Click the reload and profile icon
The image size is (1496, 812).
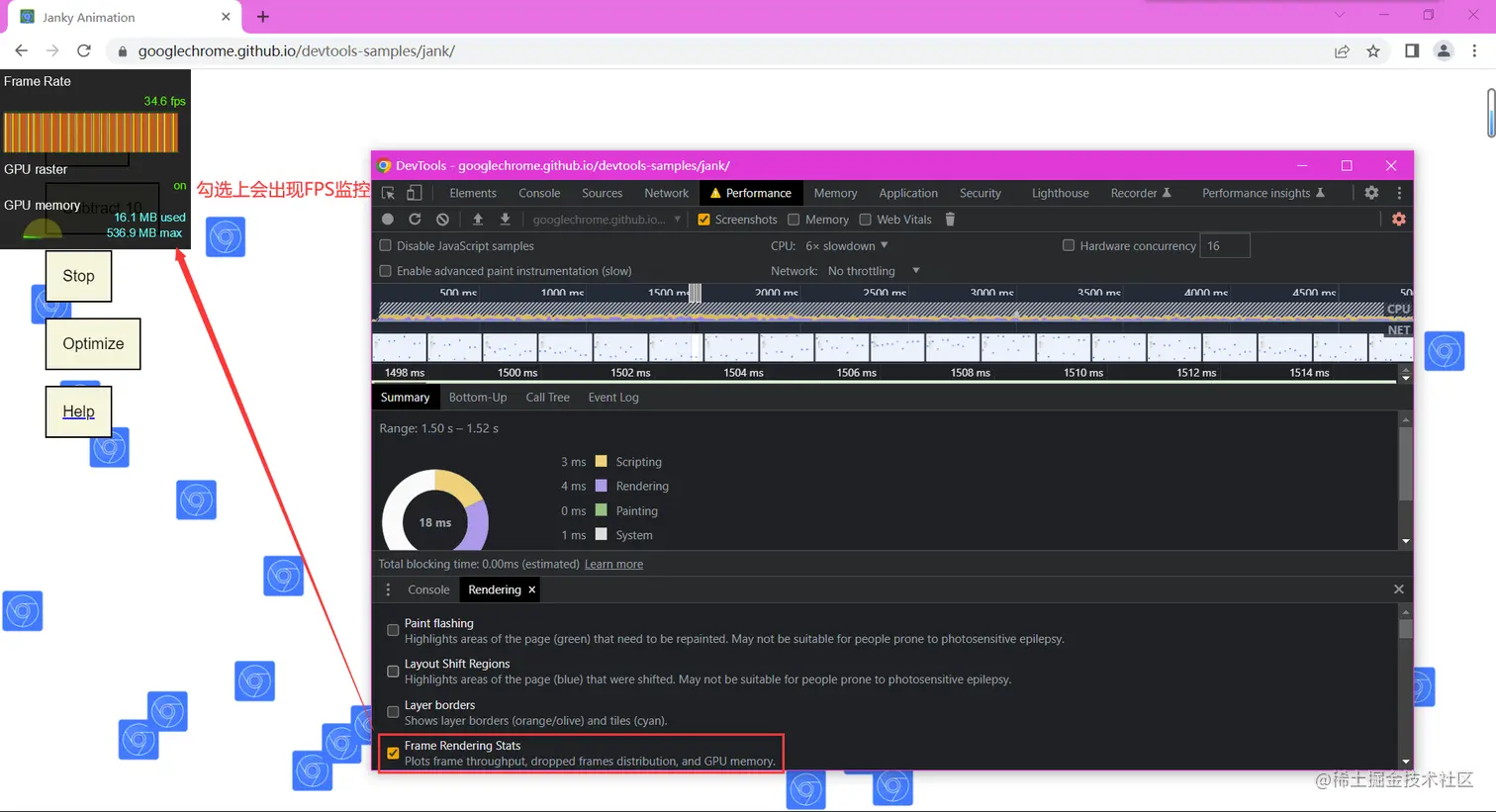point(416,220)
